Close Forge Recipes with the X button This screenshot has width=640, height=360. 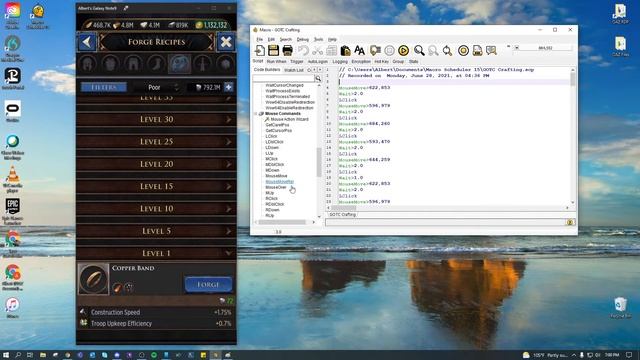[226, 42]
